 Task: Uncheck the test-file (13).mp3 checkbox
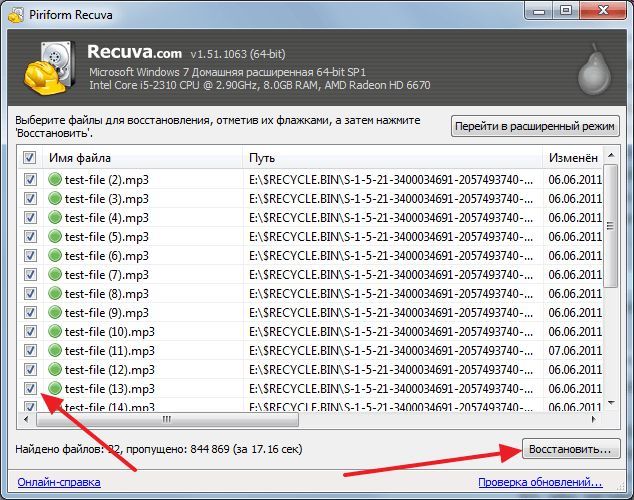(30, 388)
